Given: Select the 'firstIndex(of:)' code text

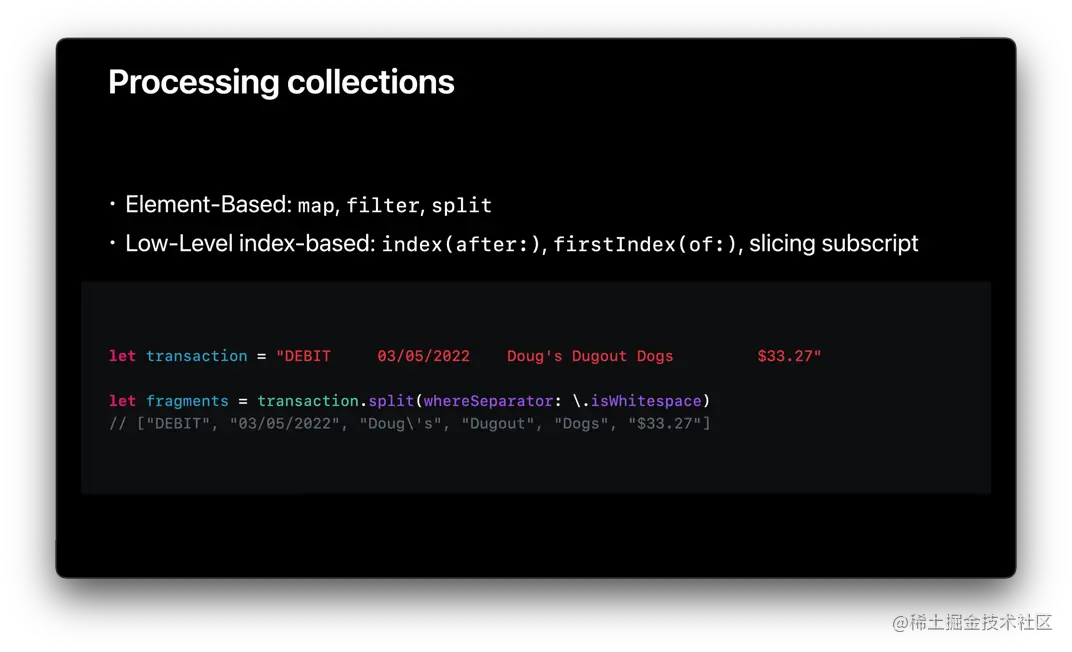Looking at the screenshot, I should 646,244.
